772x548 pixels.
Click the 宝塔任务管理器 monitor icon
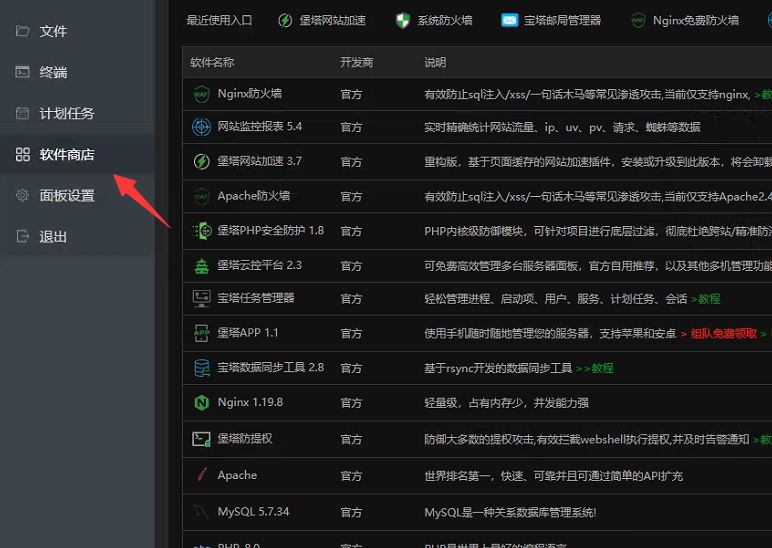pyautogui.click(x=201, y=298)
